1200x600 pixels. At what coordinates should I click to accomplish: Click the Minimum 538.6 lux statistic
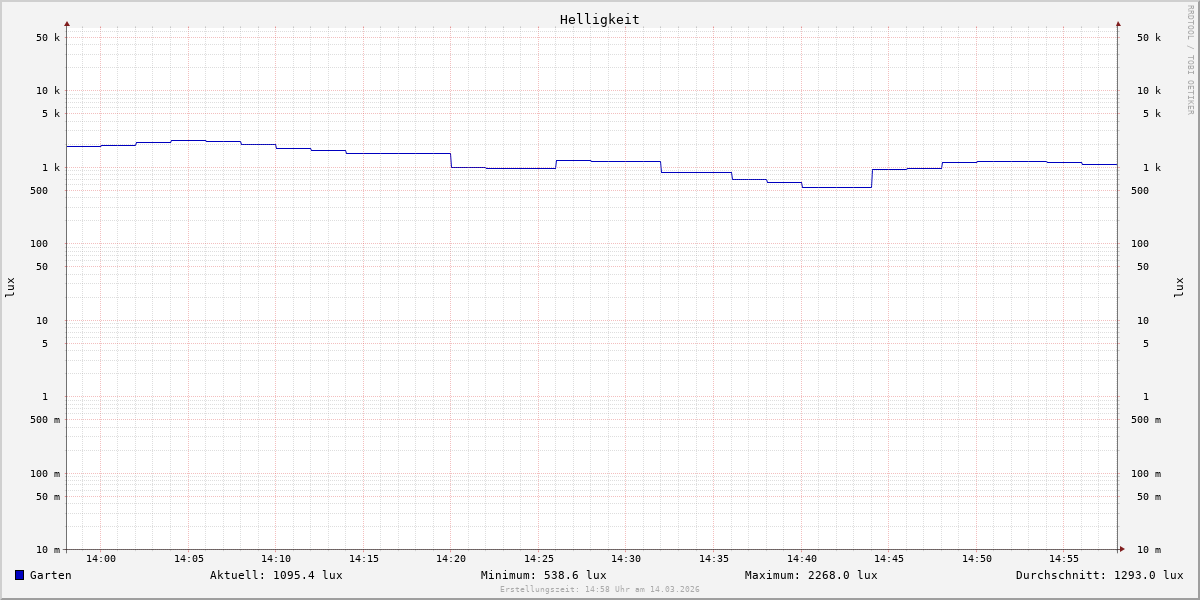[543, 575]
